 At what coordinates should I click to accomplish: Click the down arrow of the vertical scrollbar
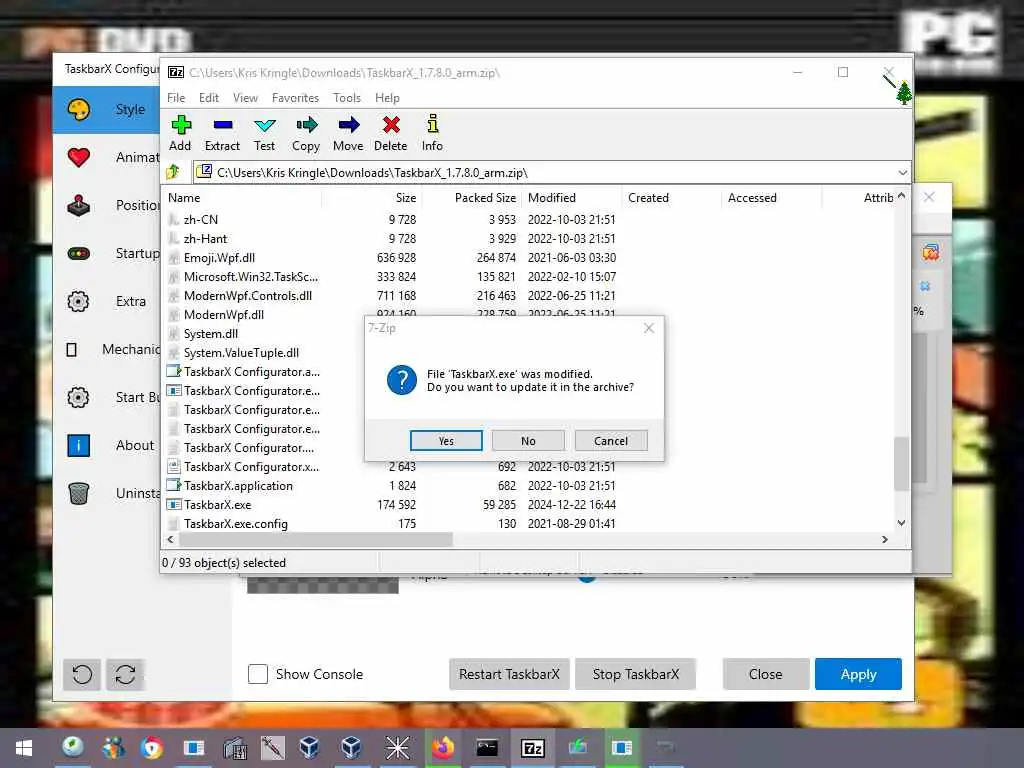[x=901, y=522]
